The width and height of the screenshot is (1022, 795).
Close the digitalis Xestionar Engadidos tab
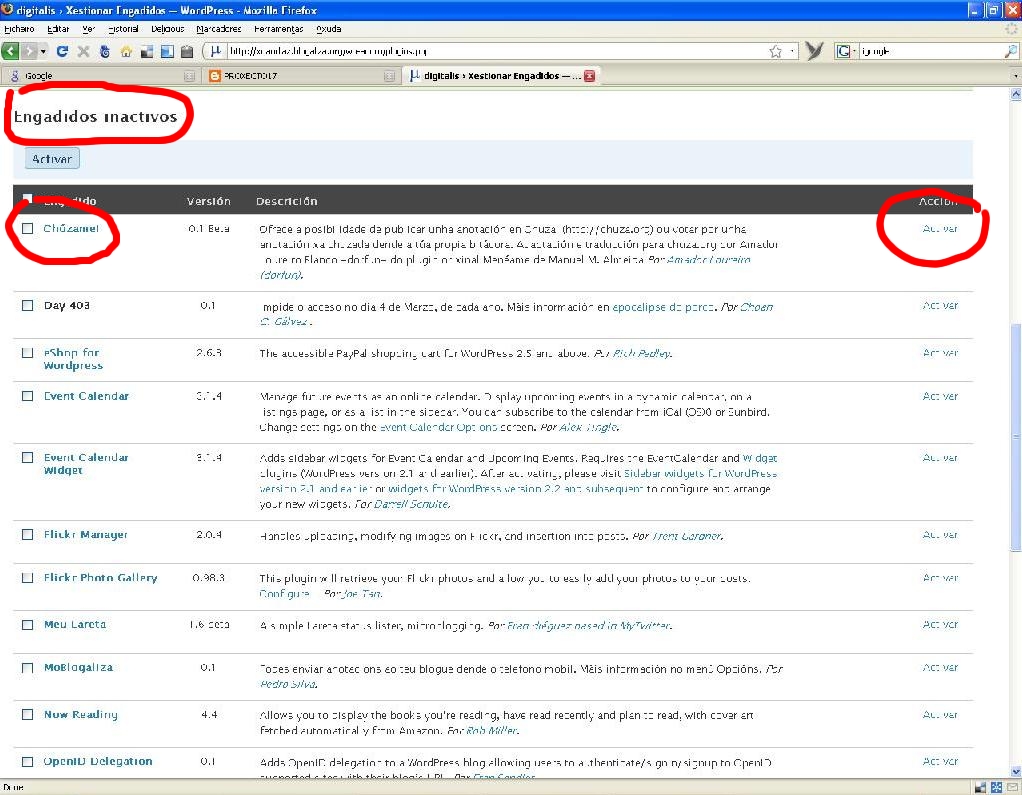[589, 76]
